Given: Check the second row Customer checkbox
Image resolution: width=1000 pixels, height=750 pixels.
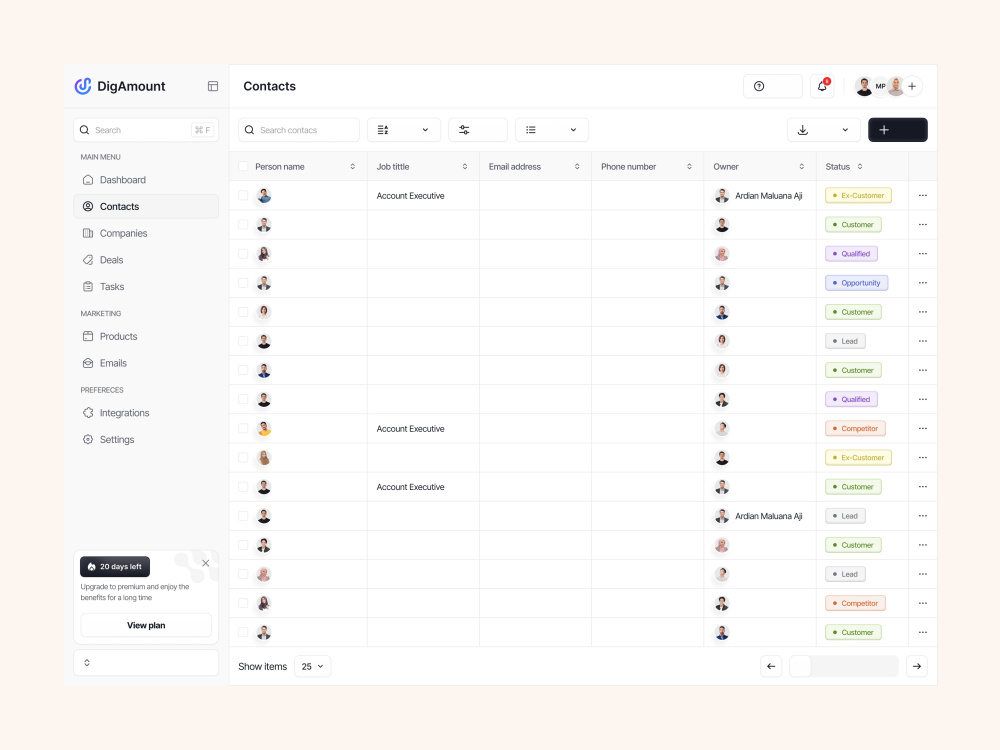Looking at the screenshot, I should click(243, 225).
